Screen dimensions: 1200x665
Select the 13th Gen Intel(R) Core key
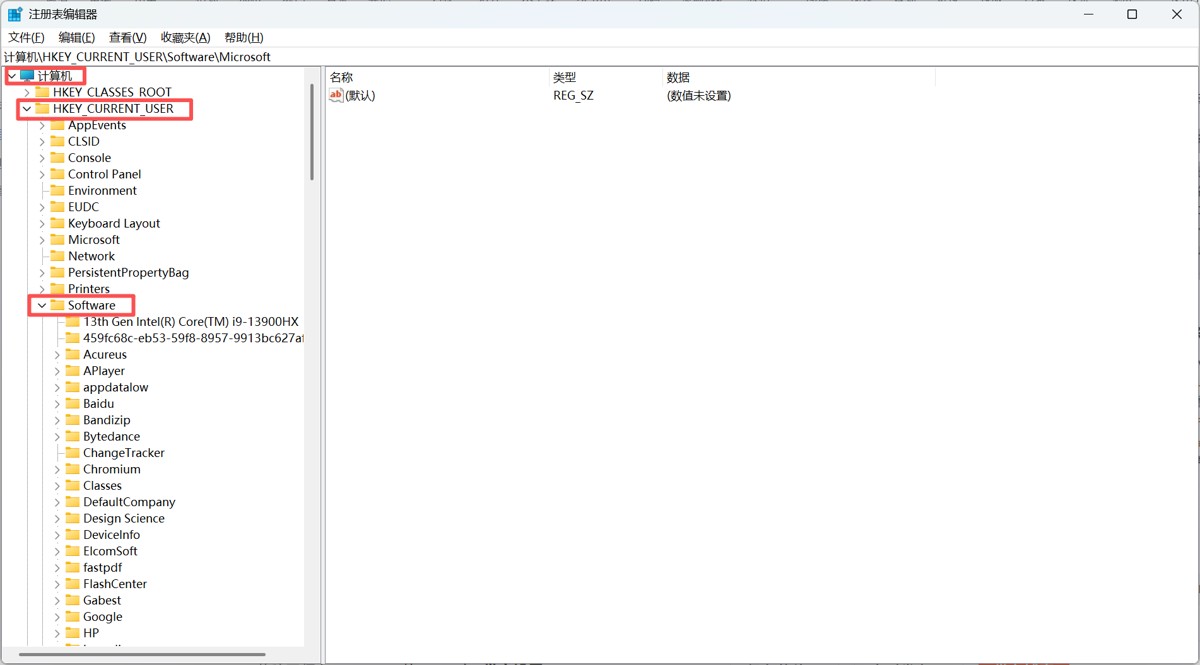pos(191,322)
